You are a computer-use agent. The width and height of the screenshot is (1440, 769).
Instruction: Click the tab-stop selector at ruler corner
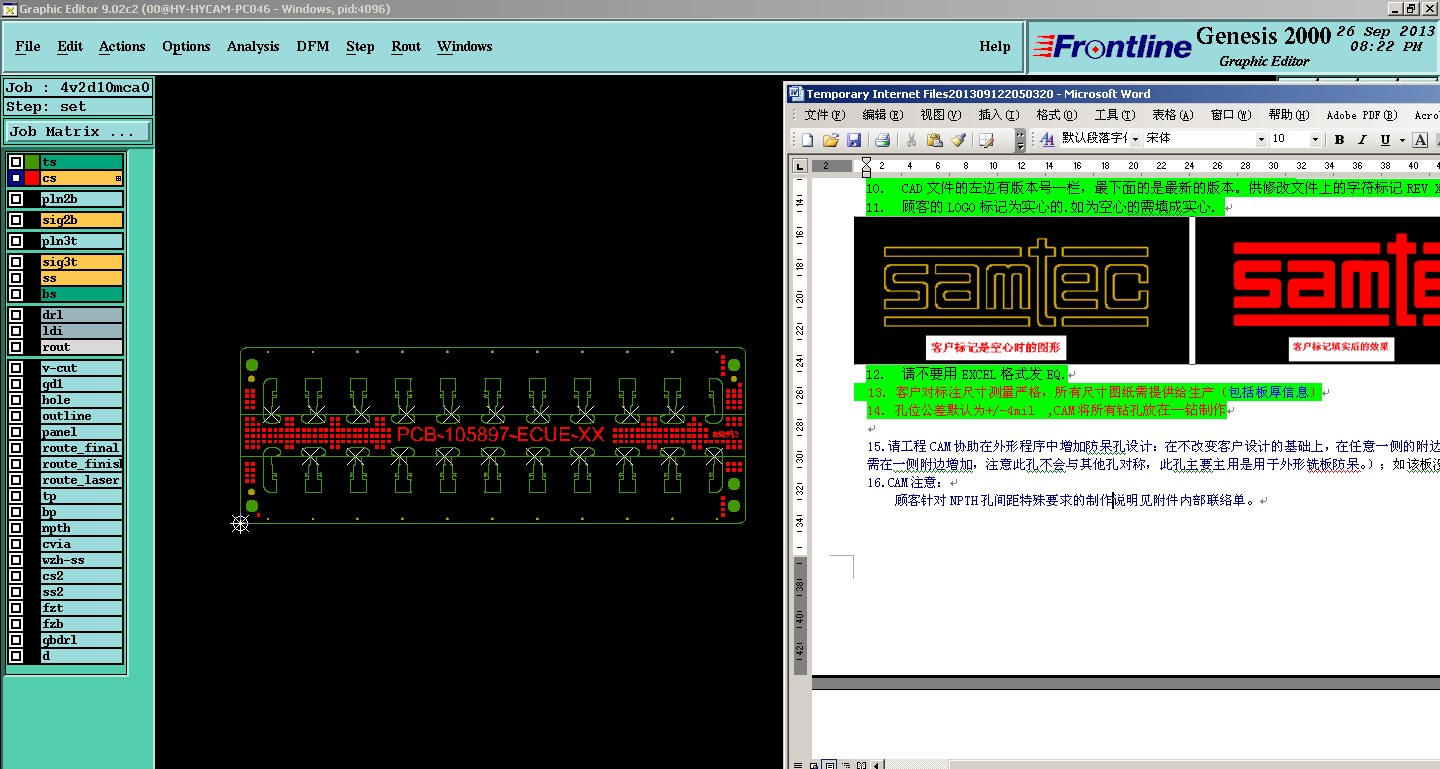(801, 166)
